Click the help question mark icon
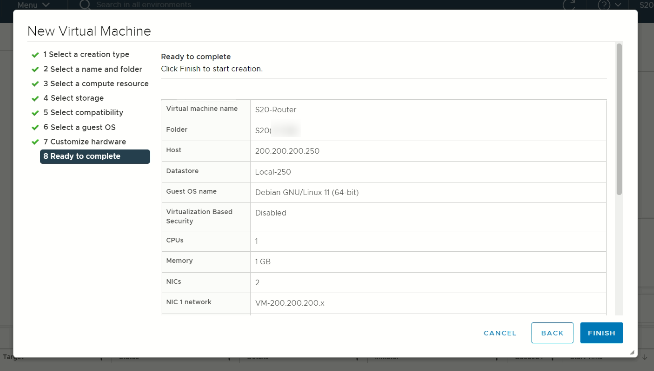The width and height of the screenshot is (654, 371). 604,5
